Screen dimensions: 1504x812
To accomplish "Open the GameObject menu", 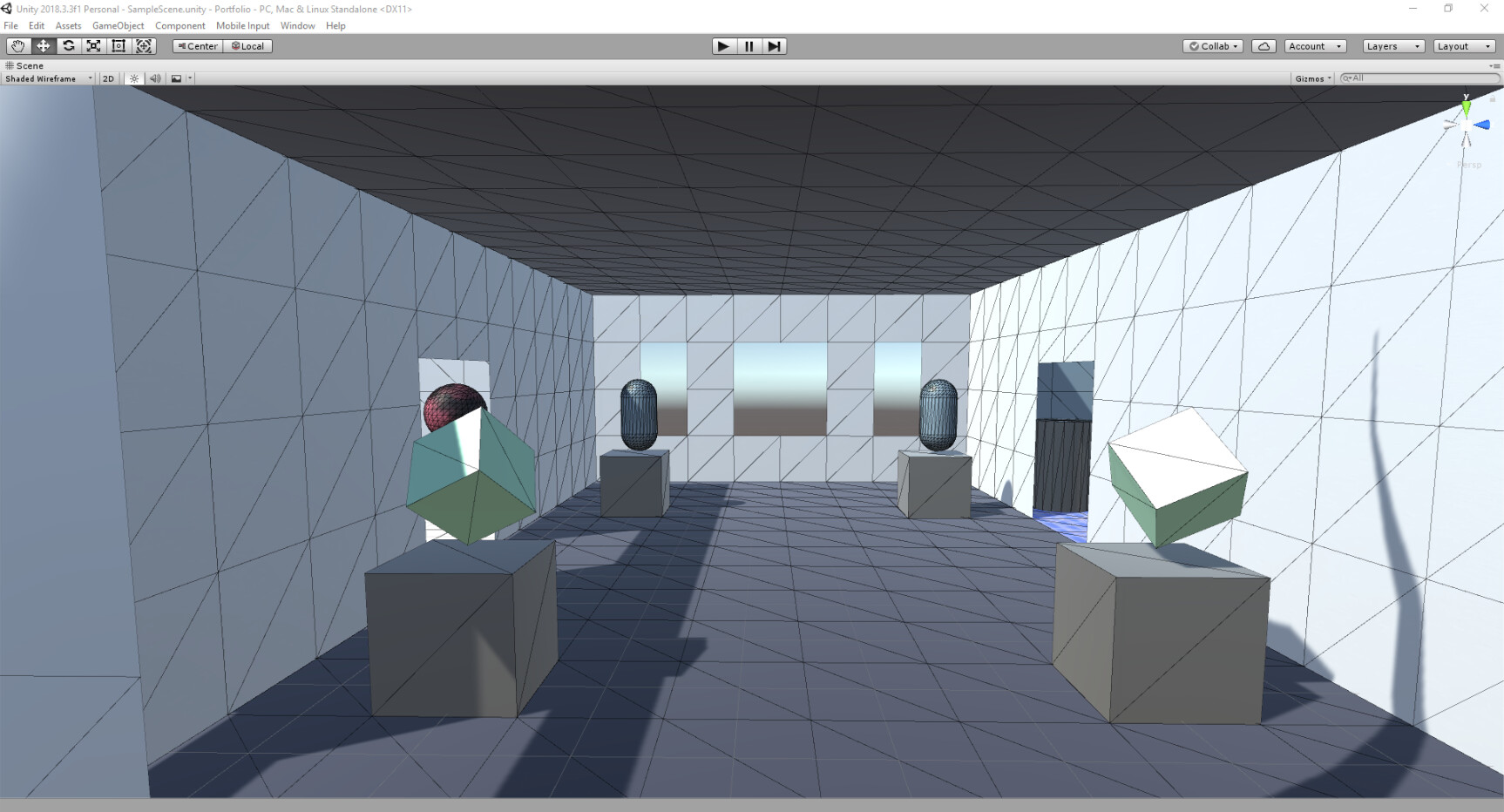I will 118,25.
